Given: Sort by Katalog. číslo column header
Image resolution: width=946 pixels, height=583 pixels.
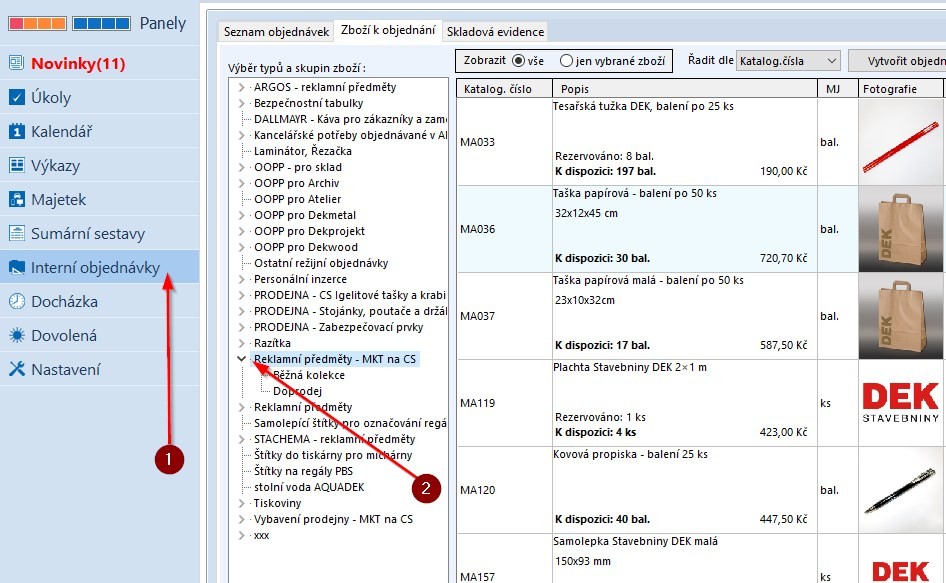Looking at the screenshot, I should [x=504, y=89].
